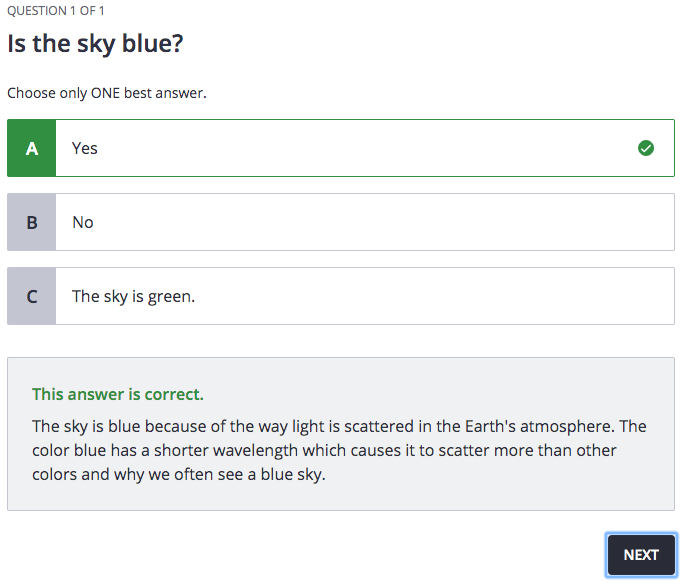Image resolution: width=690 pixels, height=588 pixels.
Task: Click the "Choose only ONE best answer." instruction
Action: (x=107, y=93)
